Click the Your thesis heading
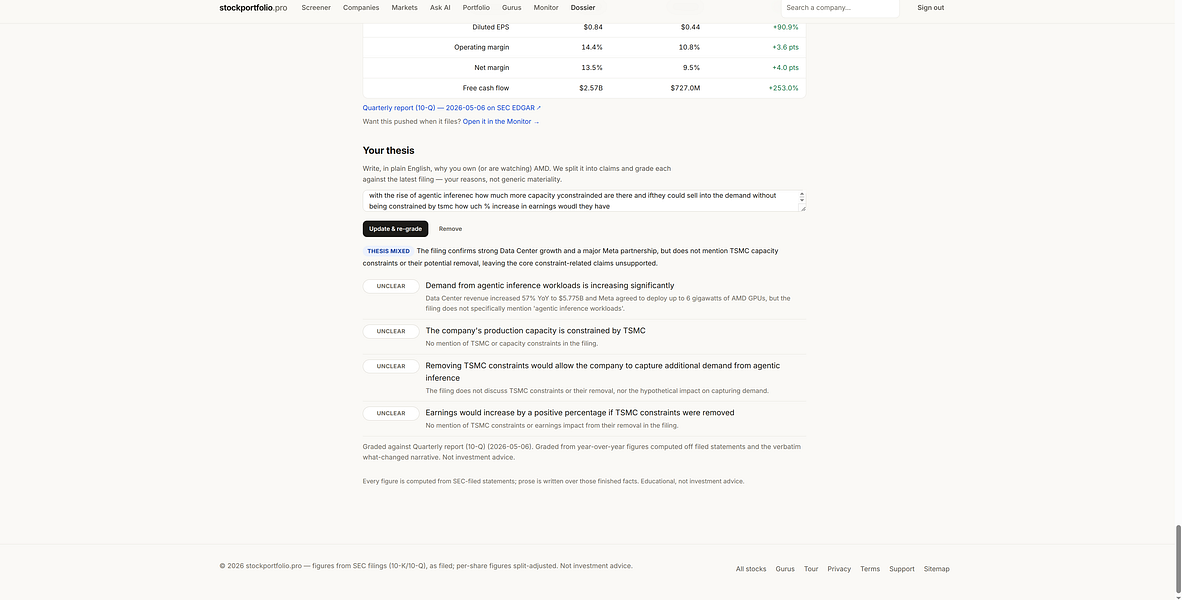 click(x=388, y=151)
